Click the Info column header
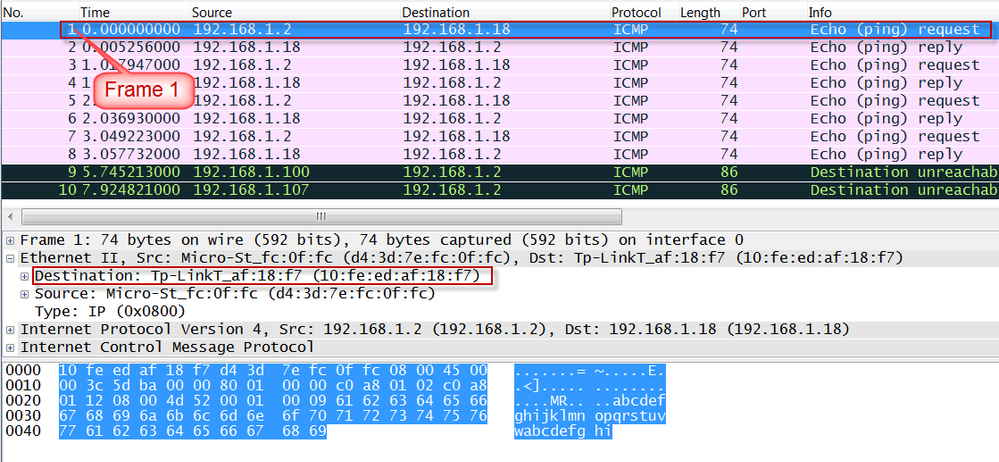Image resolution: width=999 pixels, height=462 pixels. pyautogui.click(x=902, y=12)
